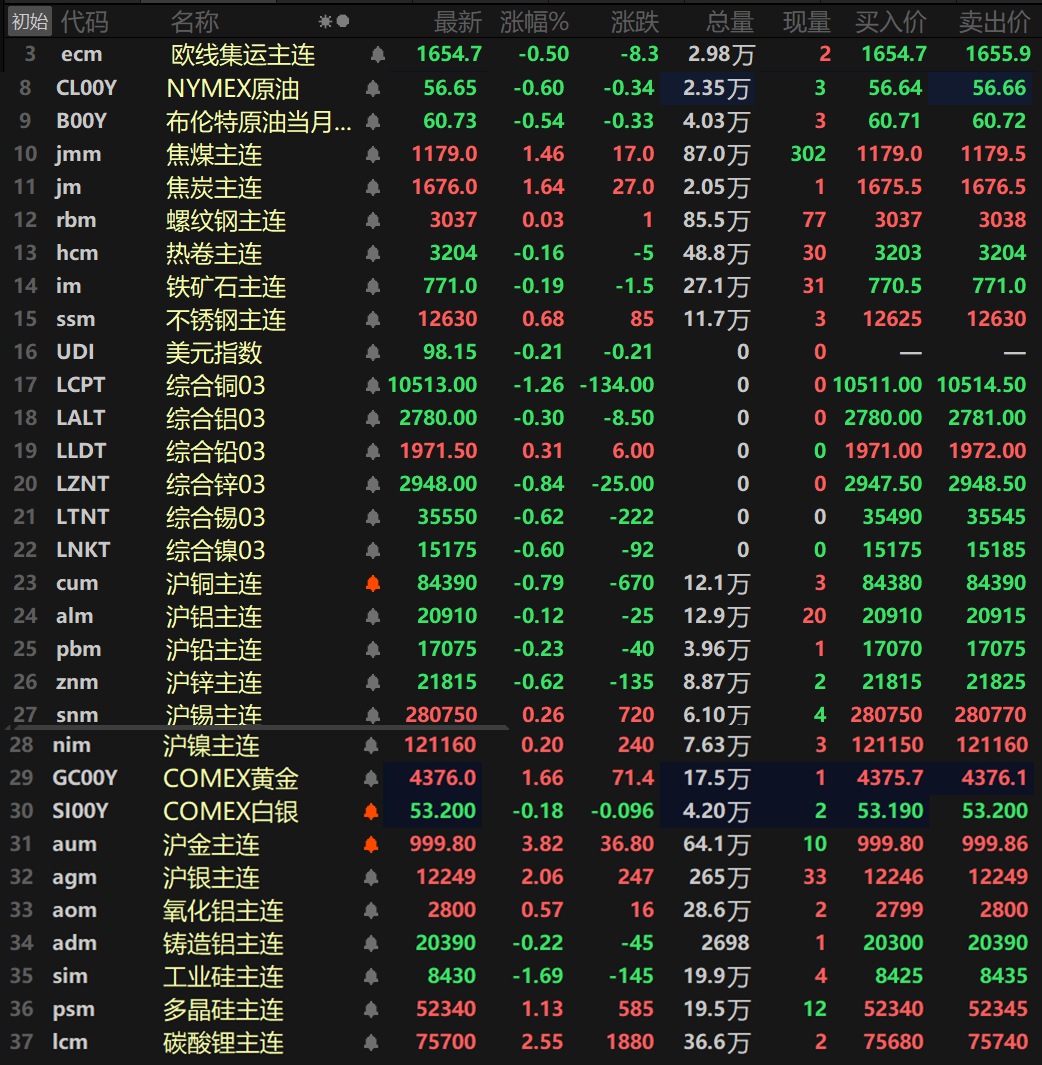Select the 螺纹钢主连 contract name
The width and height of the screenshot is (1042, 1065).
(x=226, y=221)
